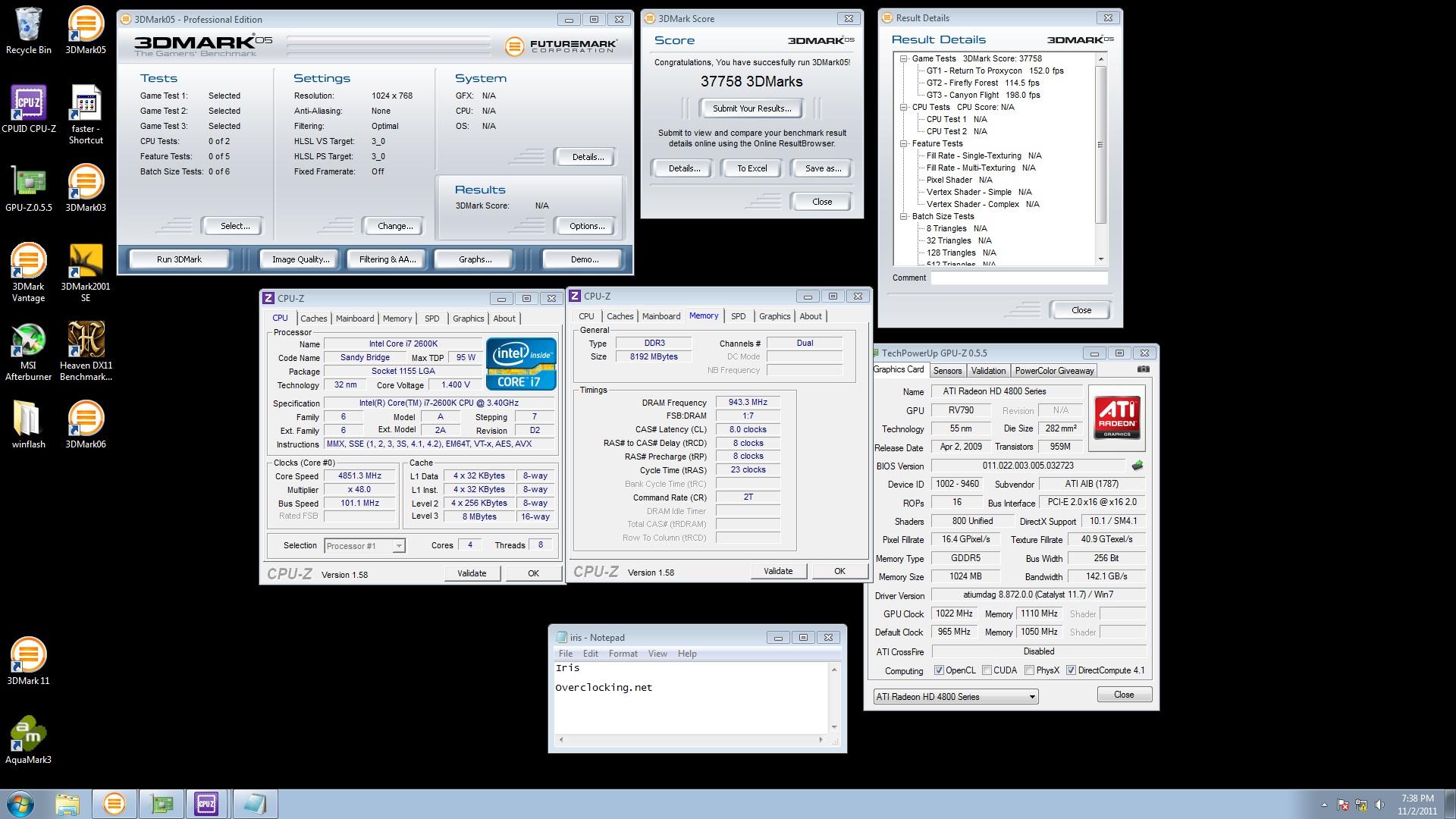Open the volume speaker tray icon
Screen dimensions: 1456x819
click(x=1379, y=805)
